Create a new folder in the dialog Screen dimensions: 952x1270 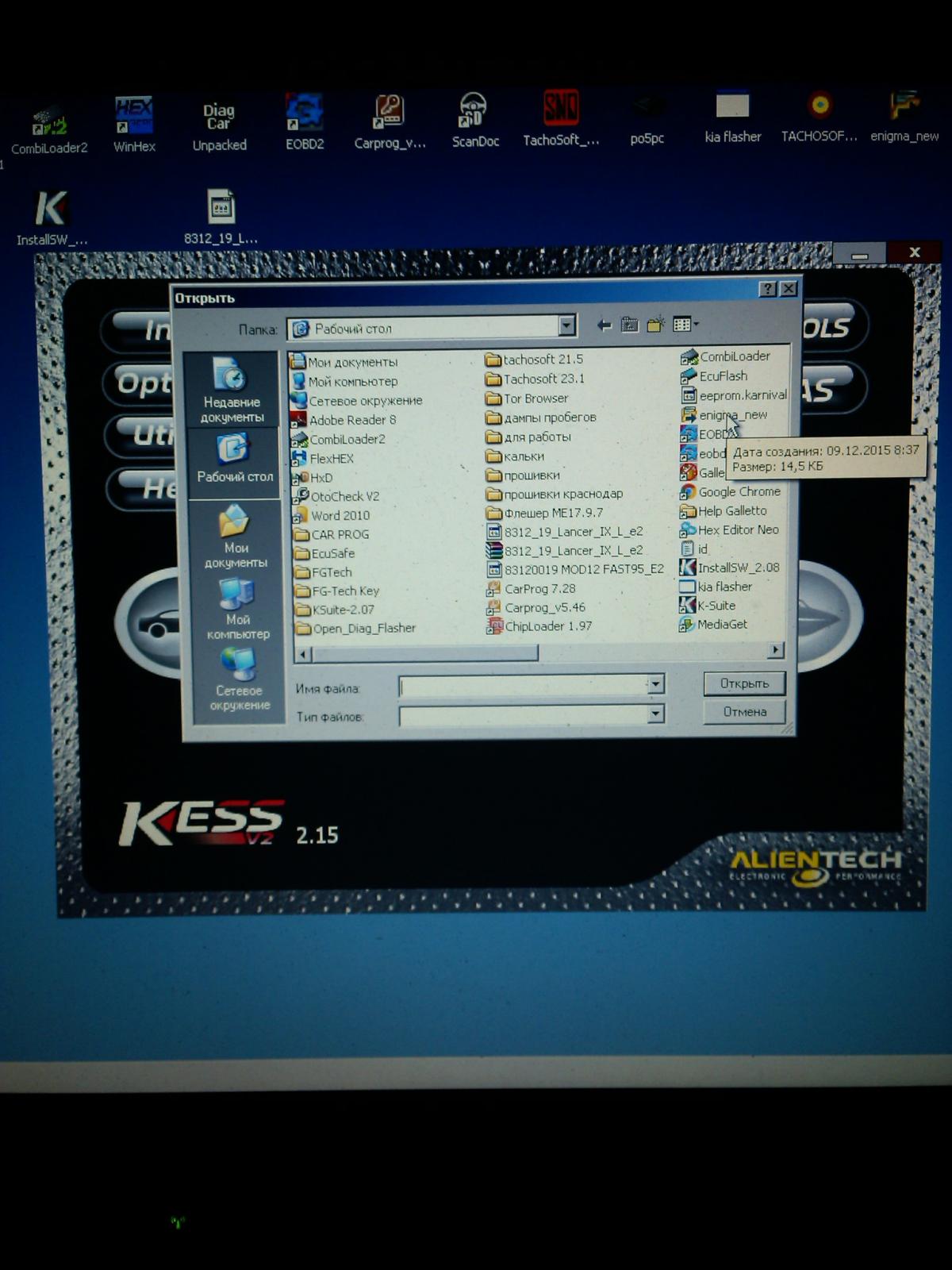coord(655,325)
